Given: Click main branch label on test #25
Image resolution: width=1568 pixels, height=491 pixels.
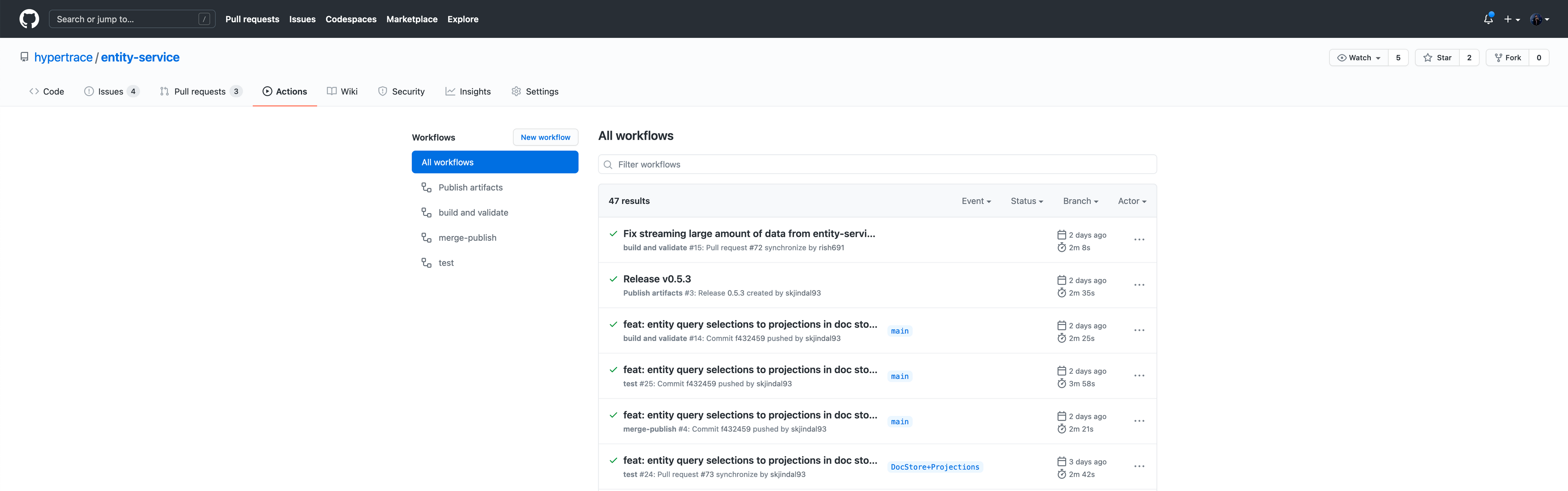Looking at the screenshot, I should click(900, 377).
